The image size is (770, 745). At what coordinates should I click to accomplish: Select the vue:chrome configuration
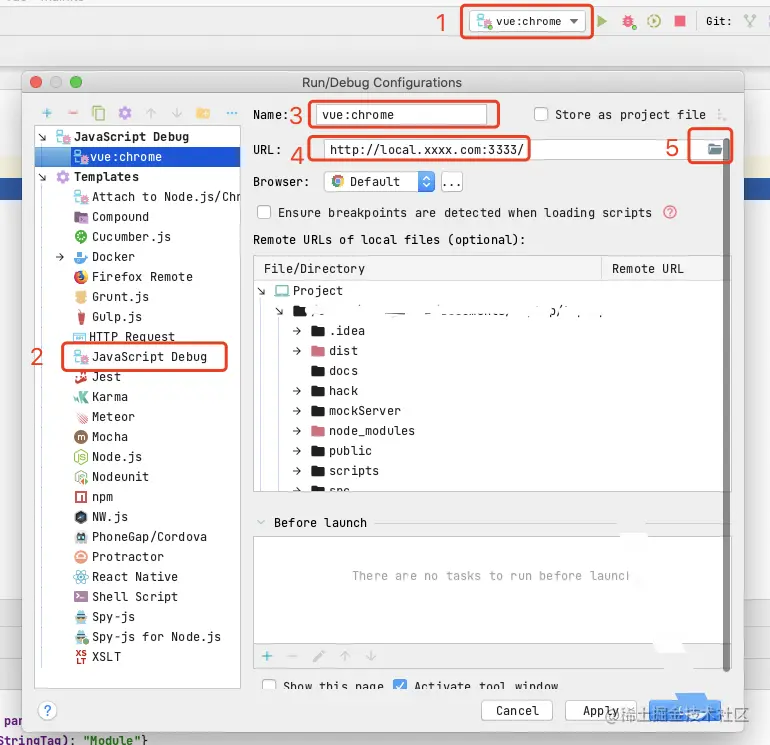138,157
